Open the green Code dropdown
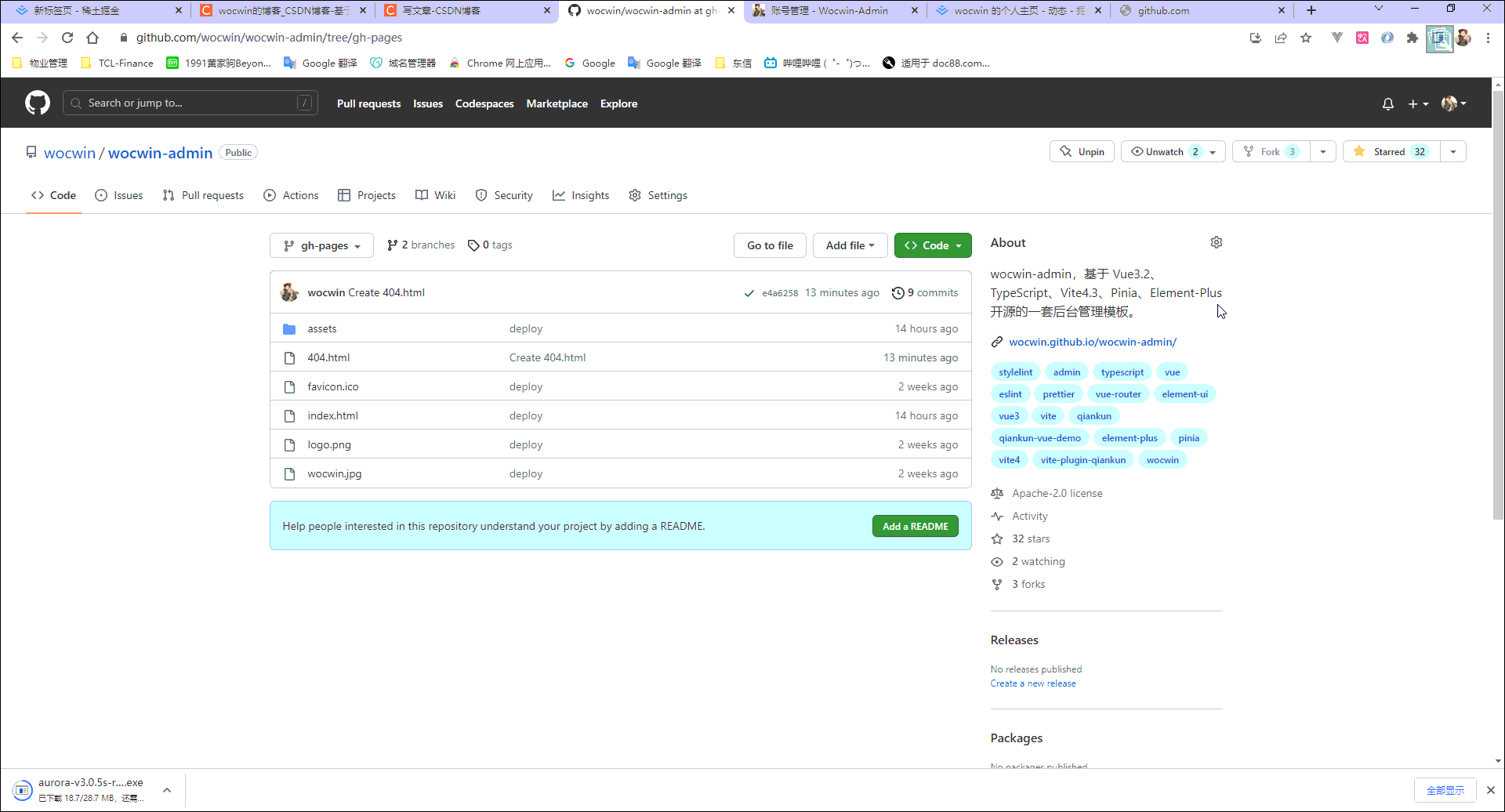This screenshot has height=812, width=1505. coord(933,245)
